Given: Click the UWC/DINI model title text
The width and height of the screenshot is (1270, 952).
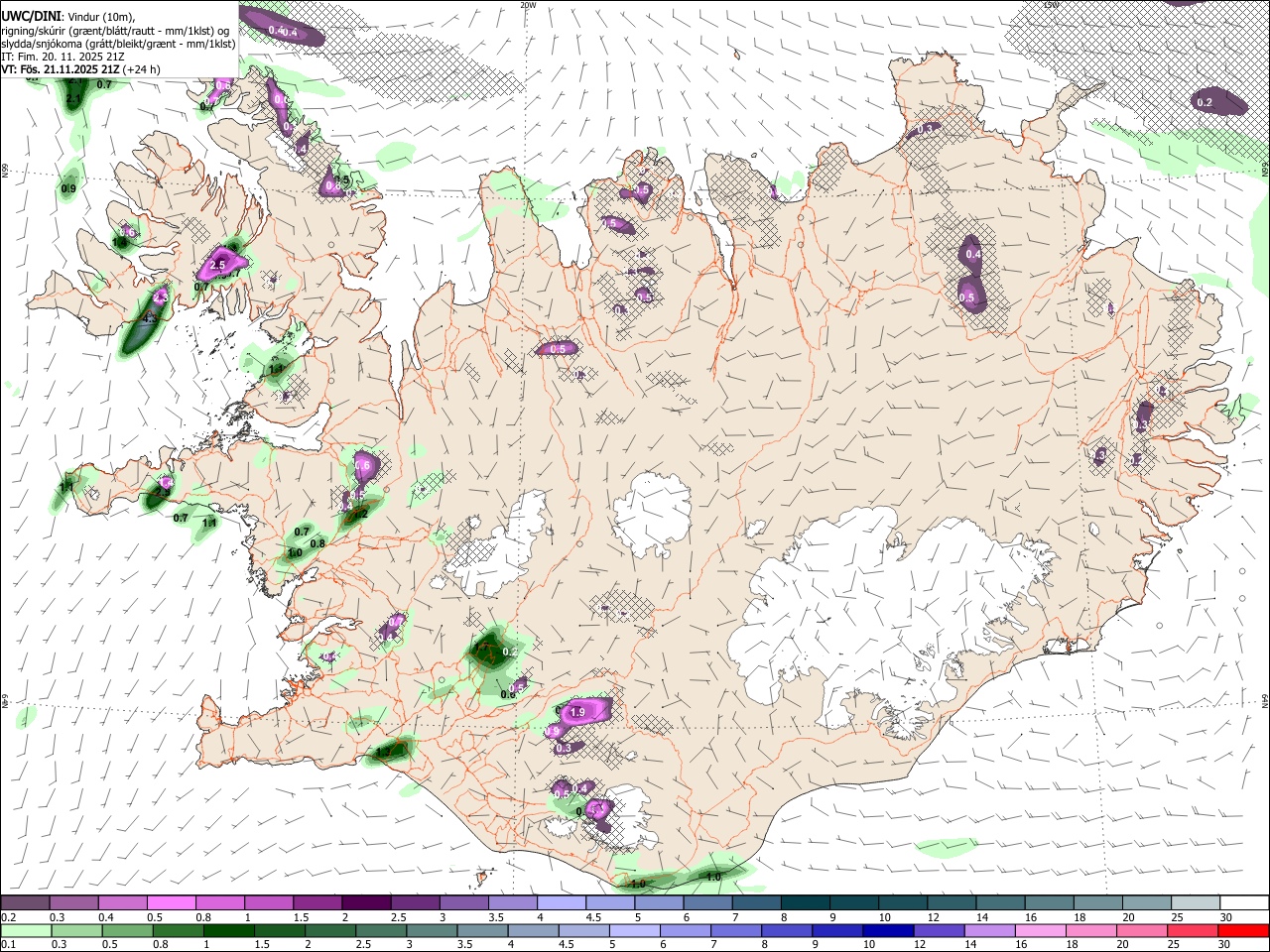Looking at the screenshot, I should (32, 17).
